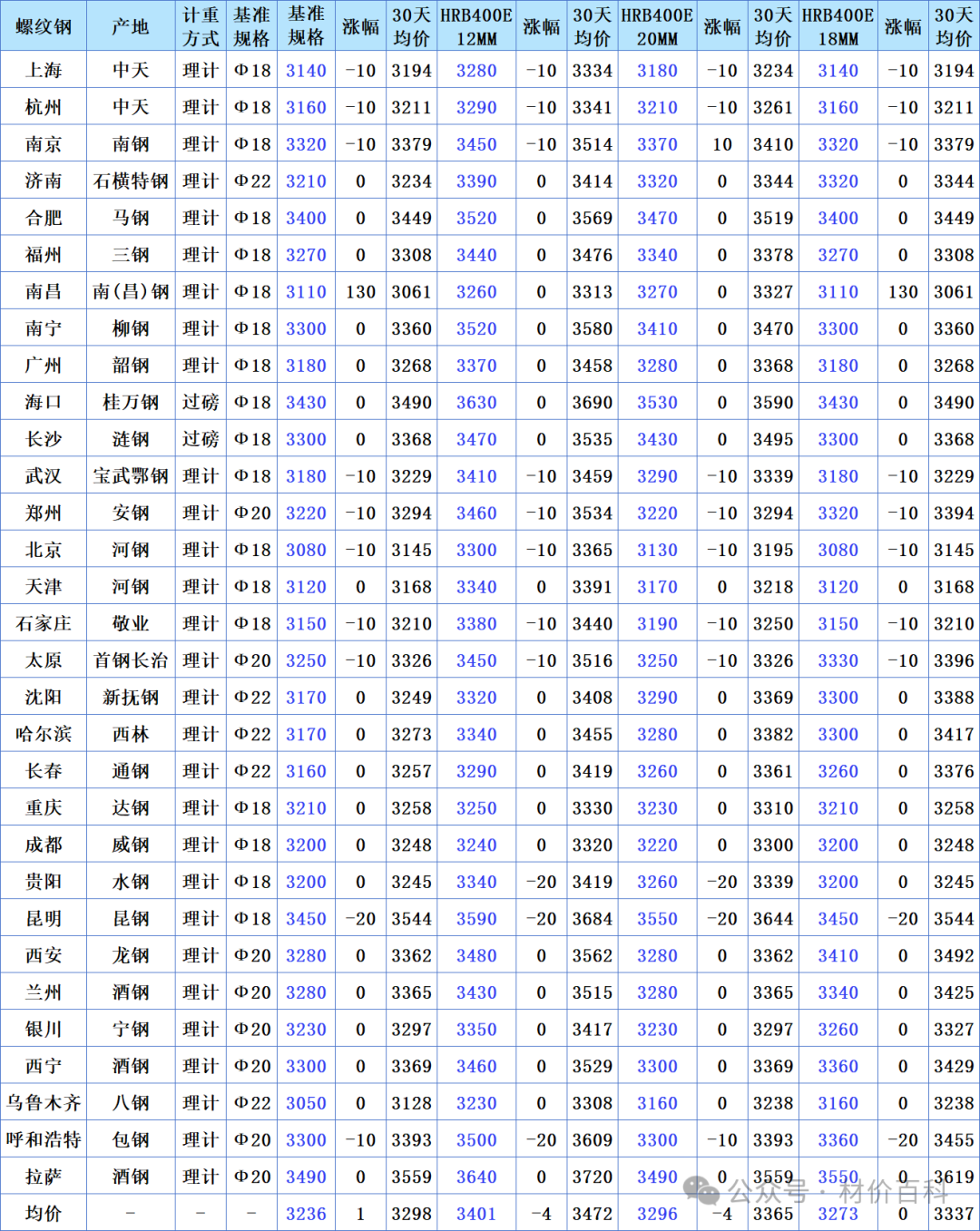The height and width of the screenshot is (1231, 980).
Task: Click the 马钢 producer cell
Action: click(x=131, y=218)
